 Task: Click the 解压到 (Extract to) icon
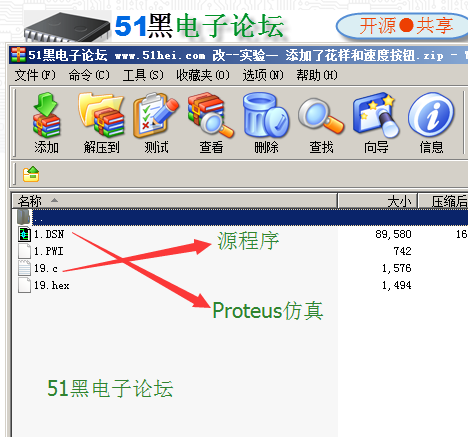coord(101,123)
